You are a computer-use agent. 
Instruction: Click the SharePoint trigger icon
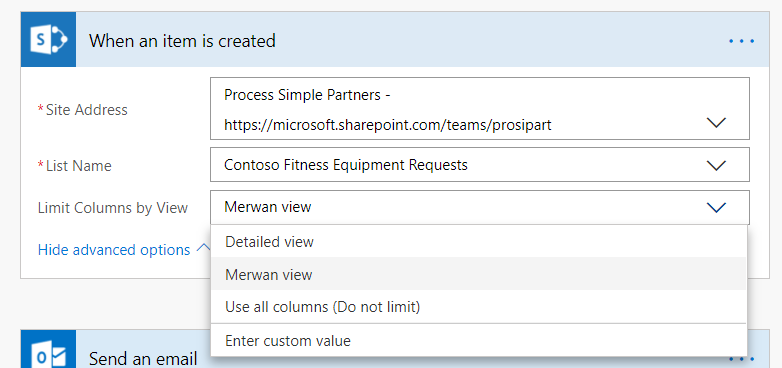48,40
